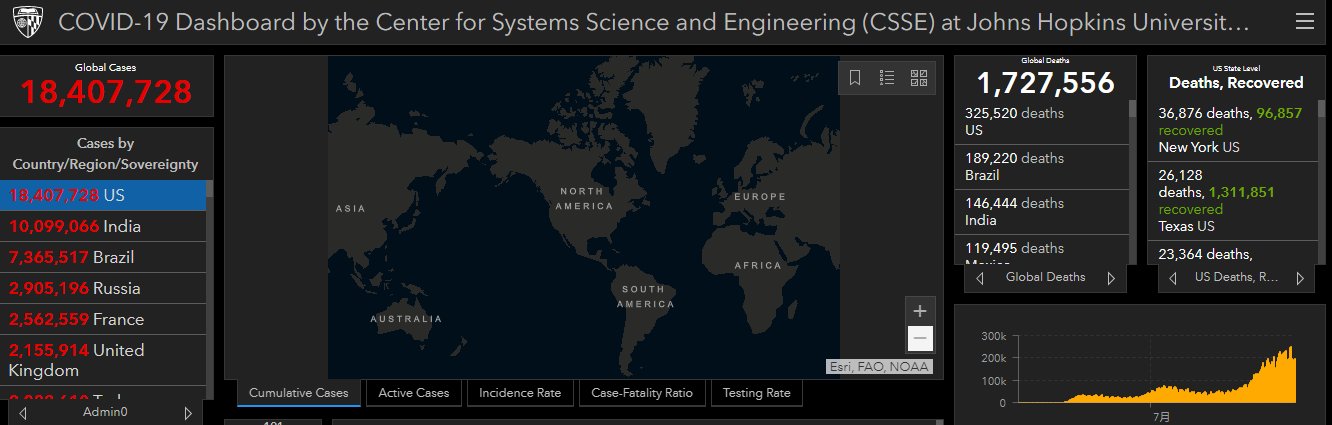Click the Johns Hopkins shield logo

click(26, 22)
